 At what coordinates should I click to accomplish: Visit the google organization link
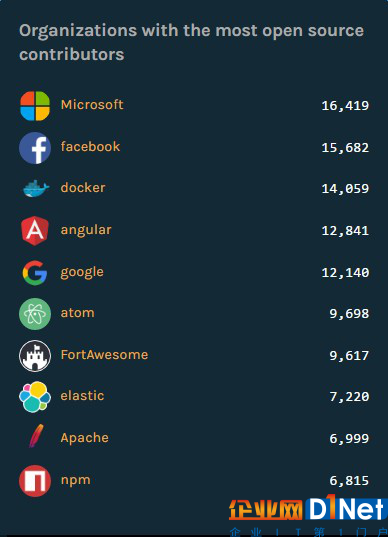coord(82,272)
